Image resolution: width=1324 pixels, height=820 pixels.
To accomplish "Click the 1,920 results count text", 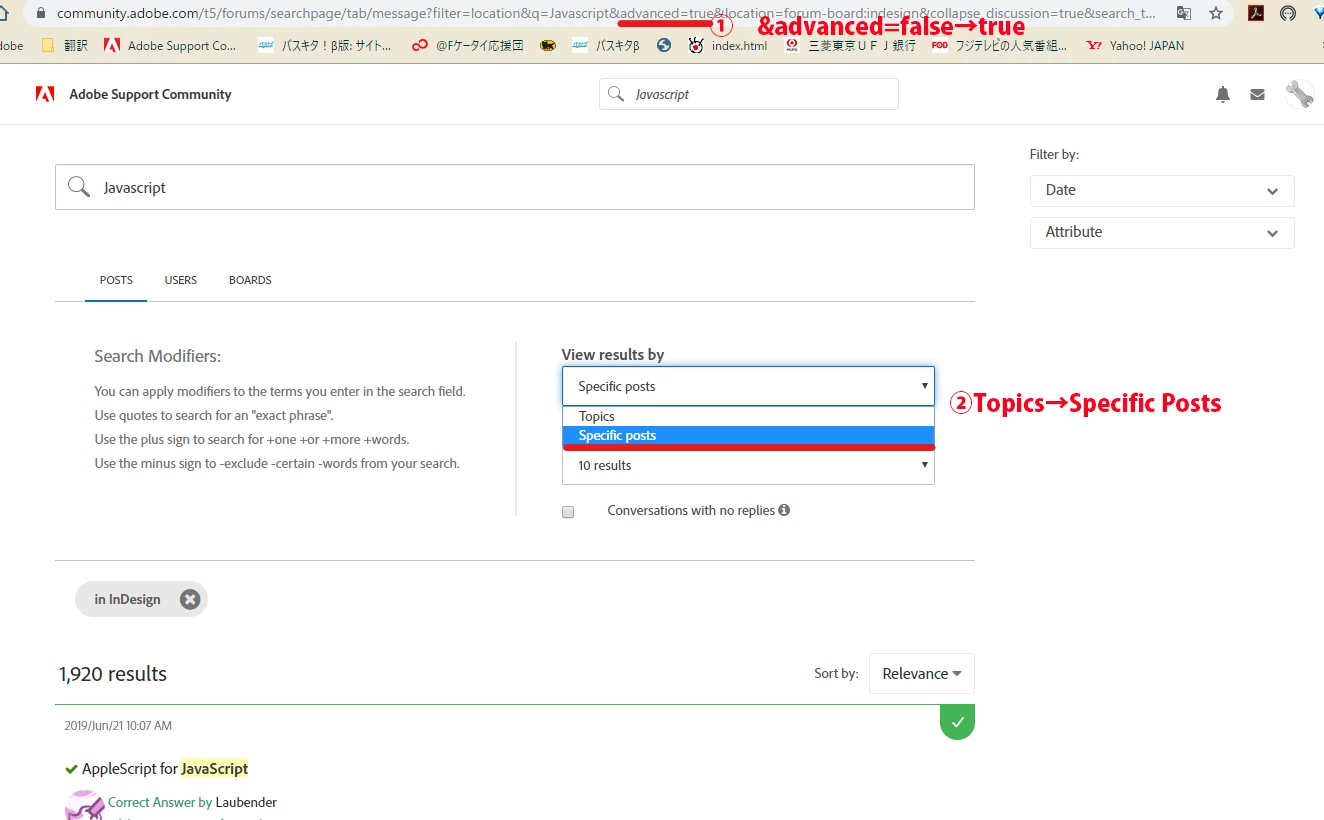I will (113, 674).
